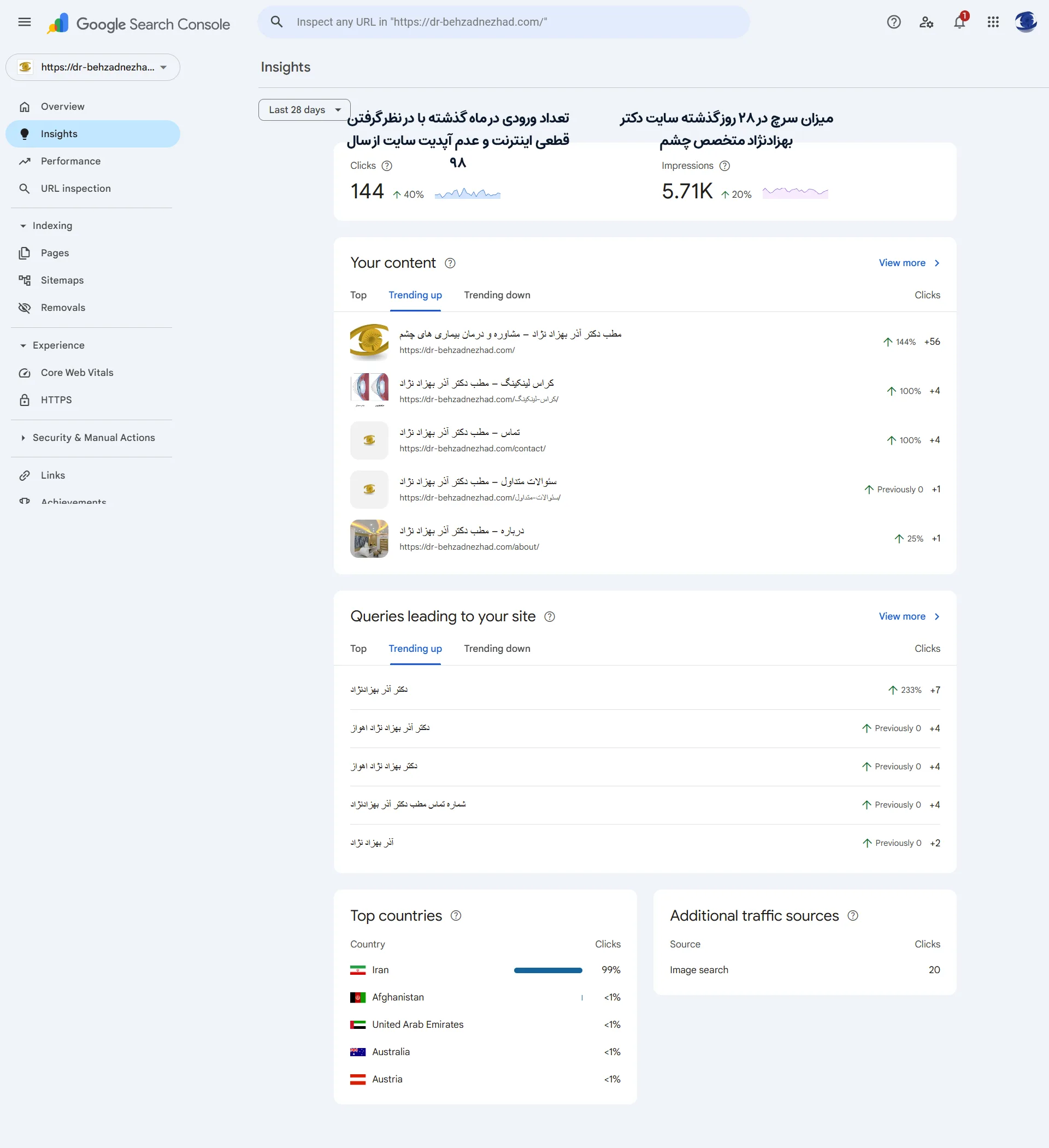Click Additional traffic sources help icon
Screen dimensions: 1049x1148
tap(852, 916)
